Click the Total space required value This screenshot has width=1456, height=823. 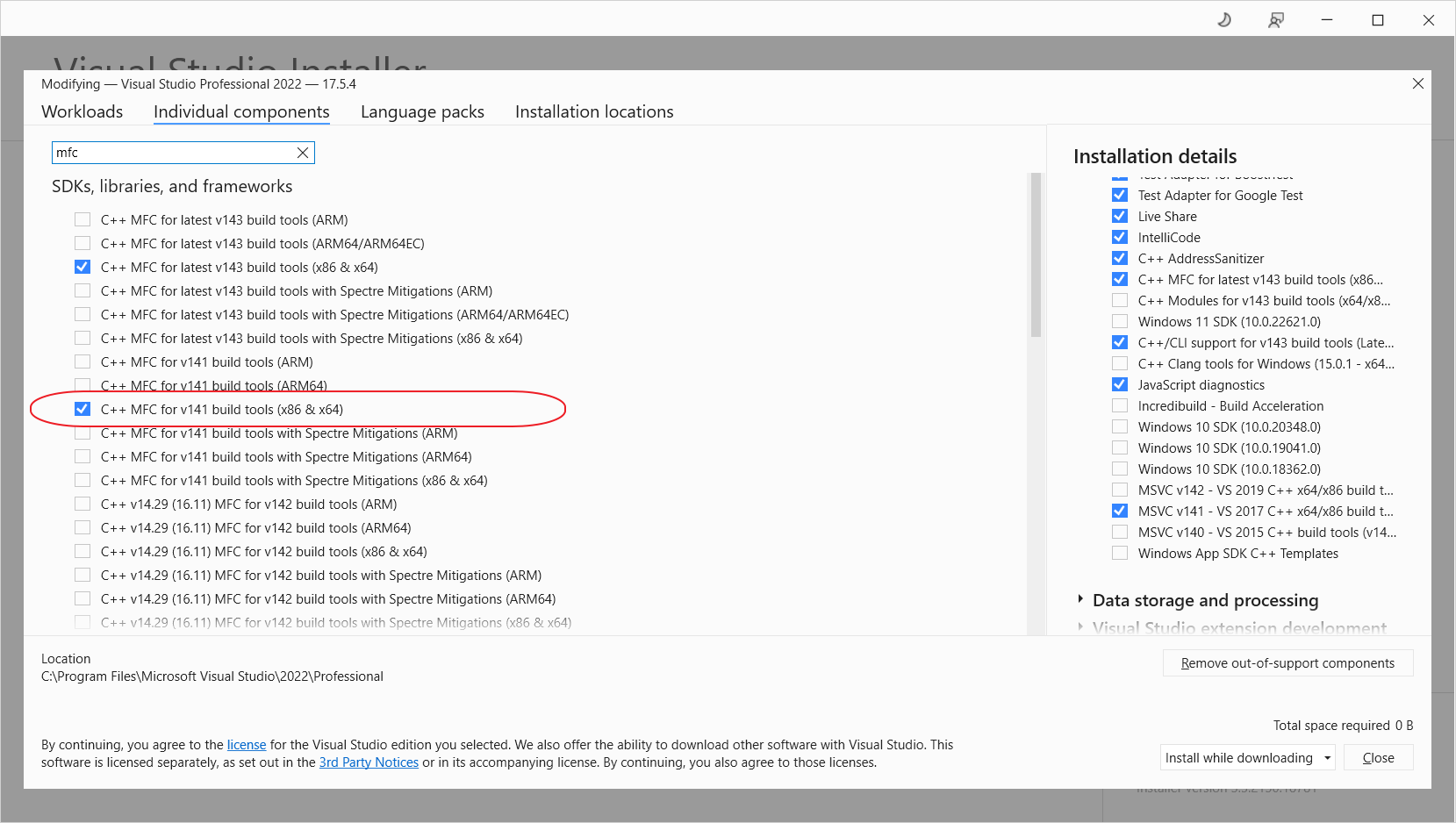pos(1404,725)
